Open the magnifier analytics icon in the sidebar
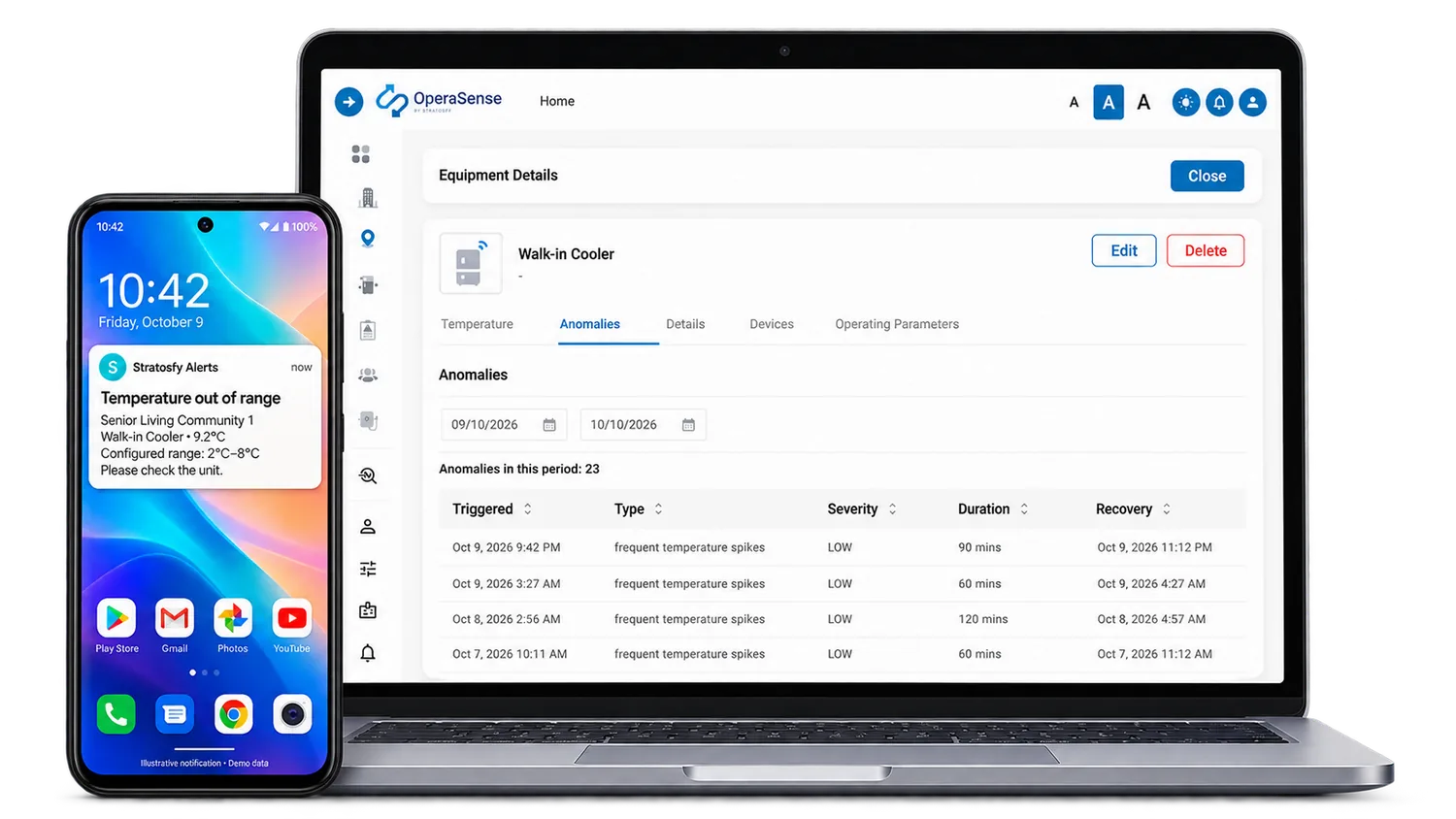The width and height of the screenshot is (1456, 819). (x=368, y=475)
